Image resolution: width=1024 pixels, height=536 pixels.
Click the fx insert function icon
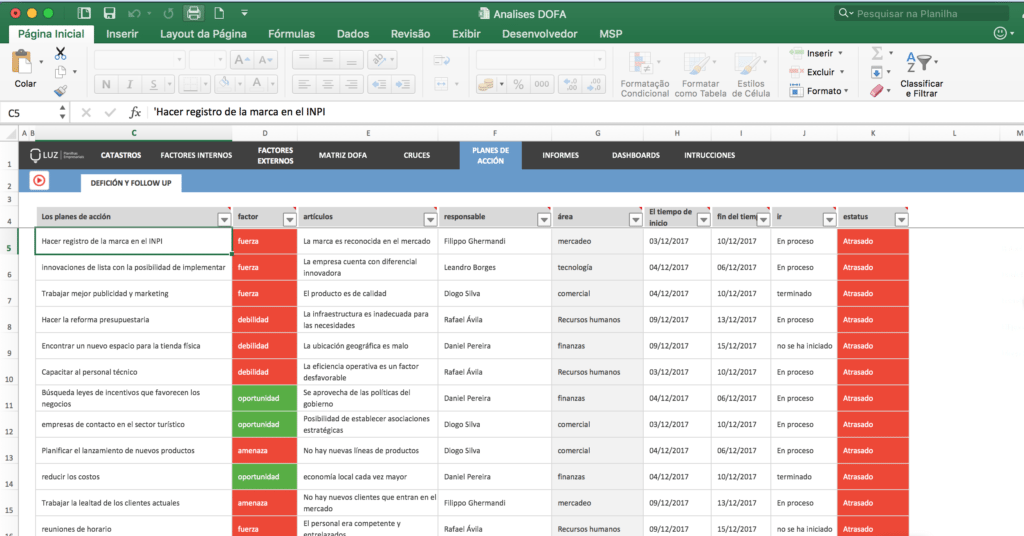point(135,113)
